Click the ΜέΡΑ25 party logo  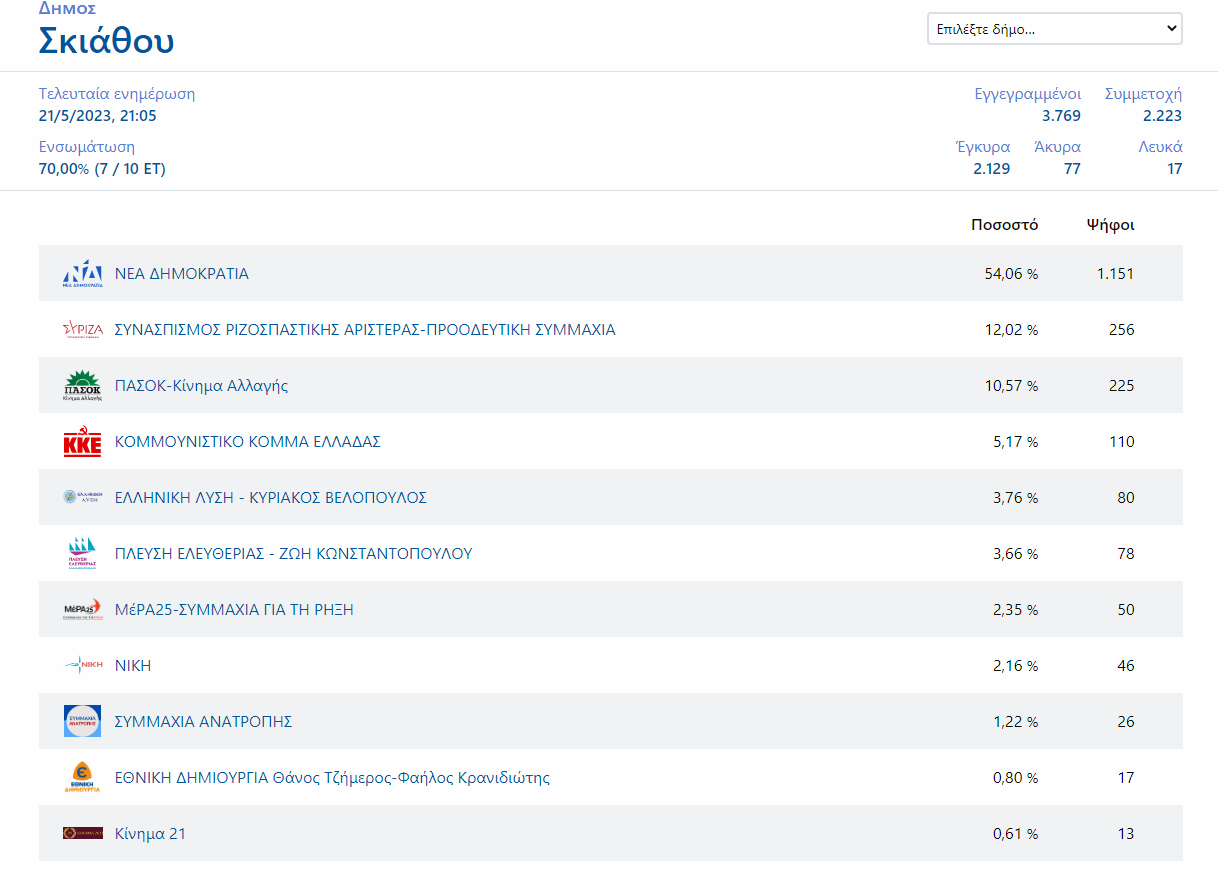click(82, 610)
